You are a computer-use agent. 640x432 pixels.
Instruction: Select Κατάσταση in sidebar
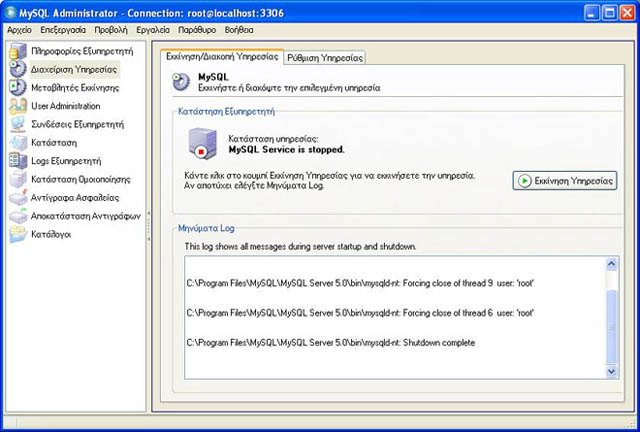point(54,143)
